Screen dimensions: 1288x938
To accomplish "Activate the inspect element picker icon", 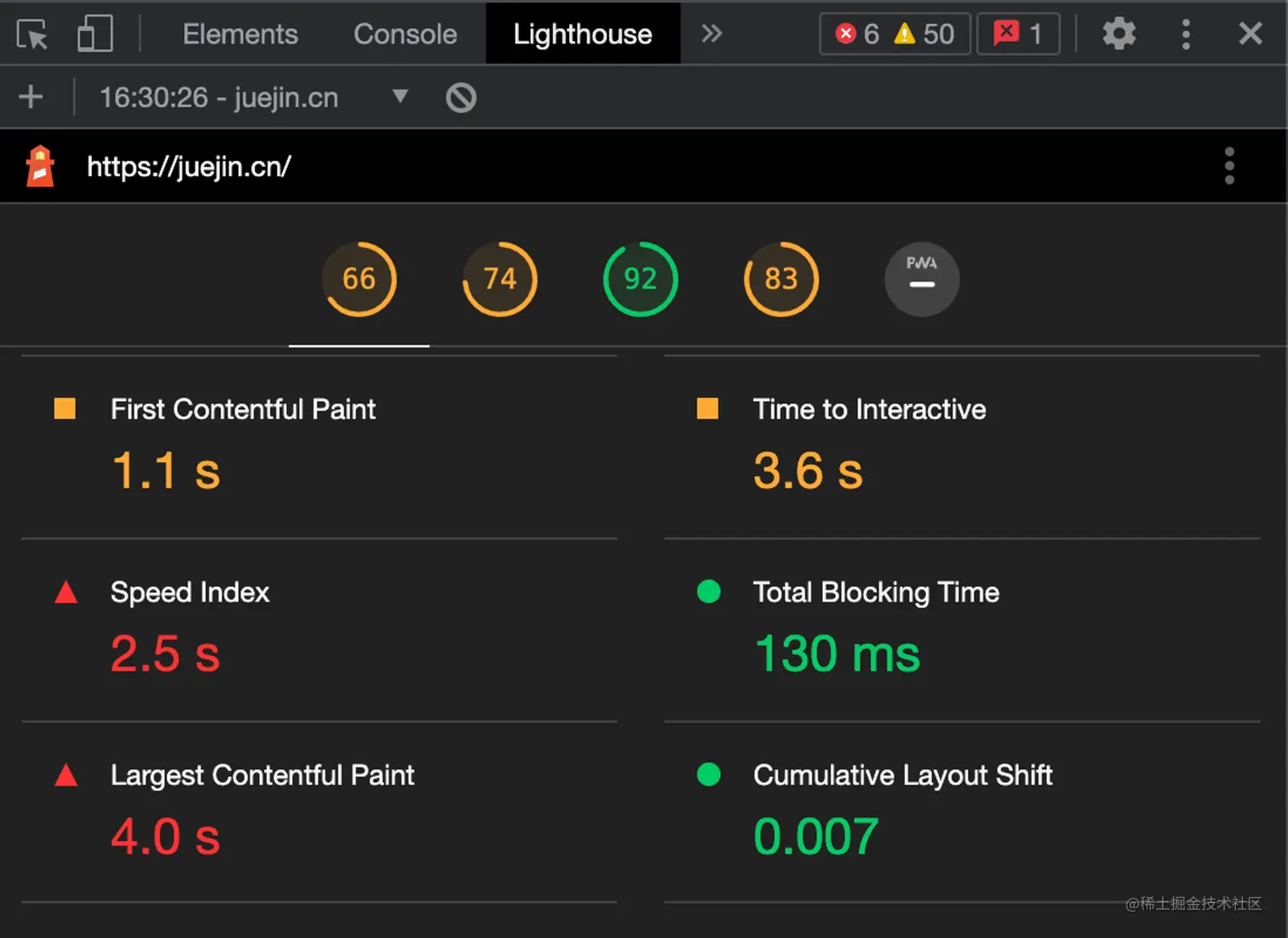I will tap(32, 35).
